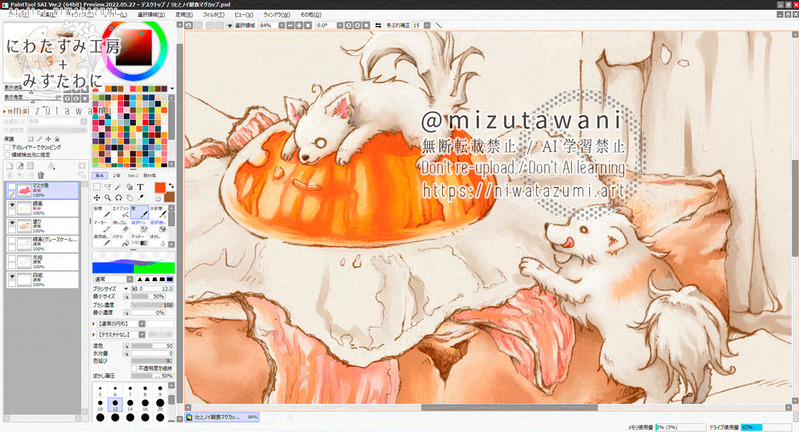Open the ウィンドウ(W) menu
The width and height of the screenshot is (799, 432).
point(277,15)
